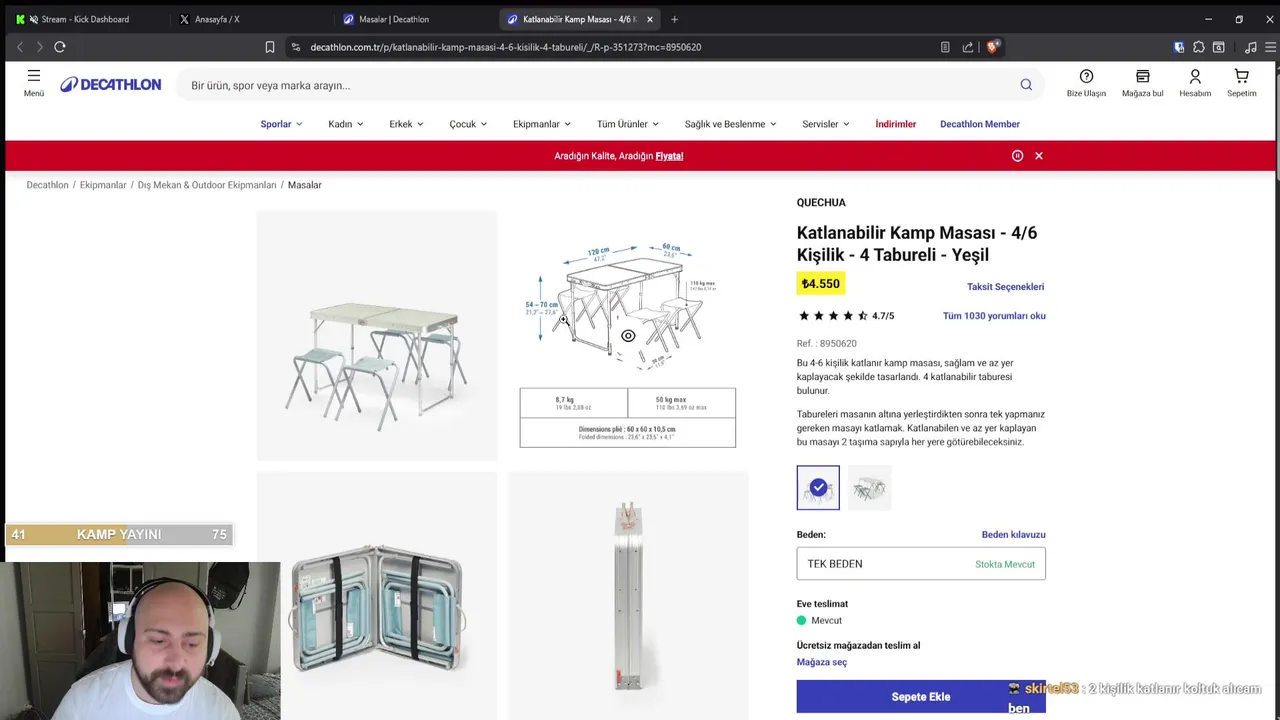The width and height of the screenshot is (1280, 720).
Task: Select the second color variant thumbnail
Action: 869,488
